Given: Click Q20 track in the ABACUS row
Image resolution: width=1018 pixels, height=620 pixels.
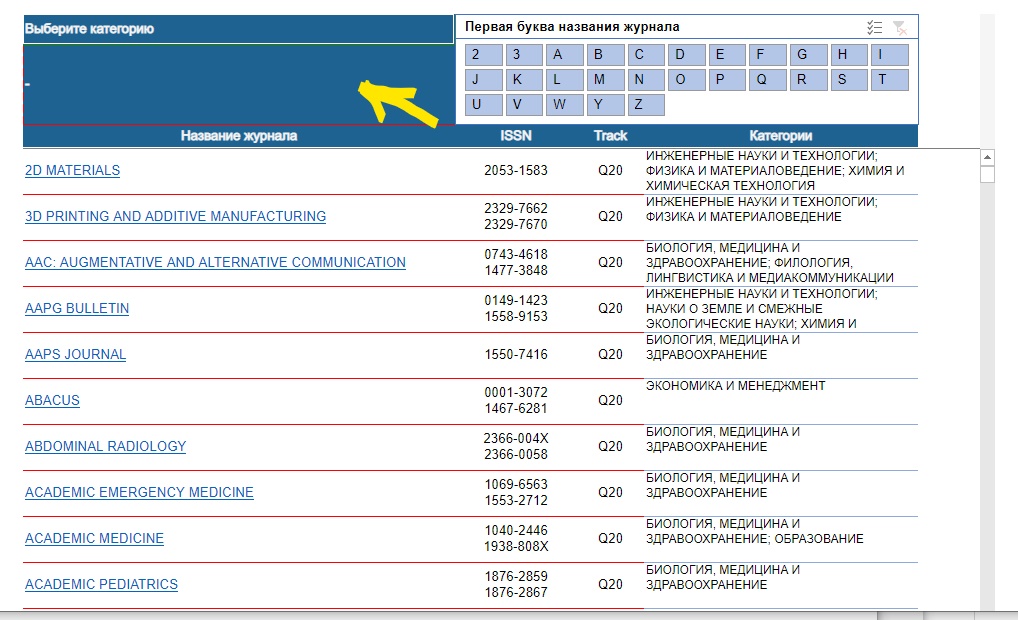Looking at the screenshot, I should pos(610,401).
